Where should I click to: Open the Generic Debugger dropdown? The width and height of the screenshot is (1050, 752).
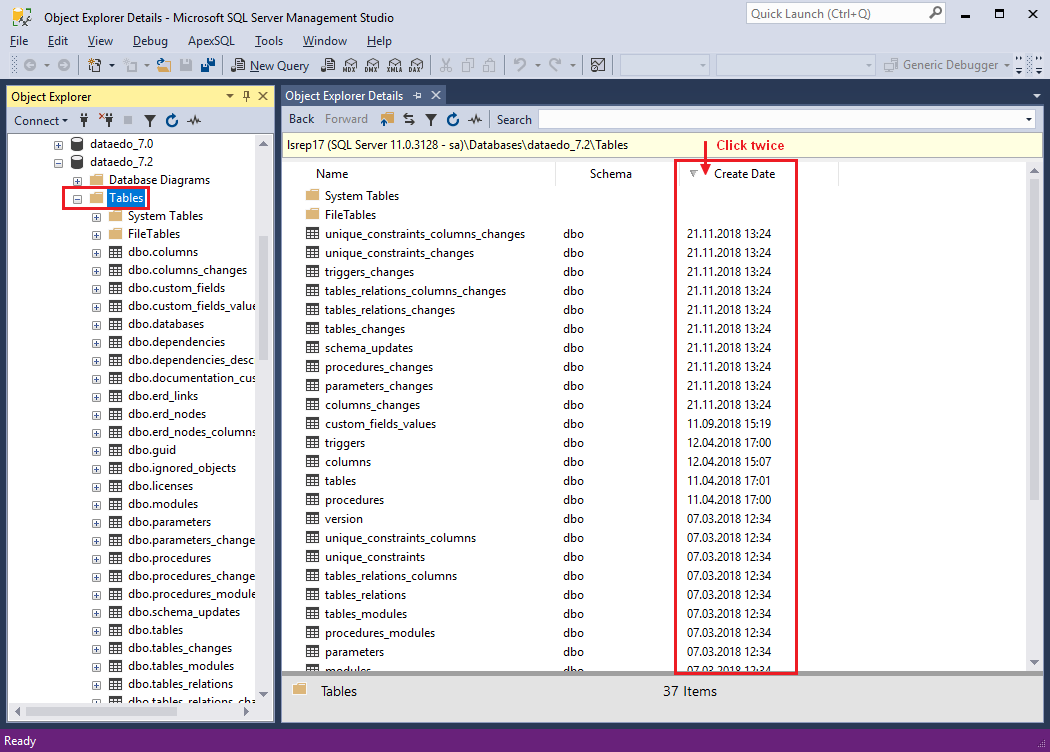[x=1006, y=66]
